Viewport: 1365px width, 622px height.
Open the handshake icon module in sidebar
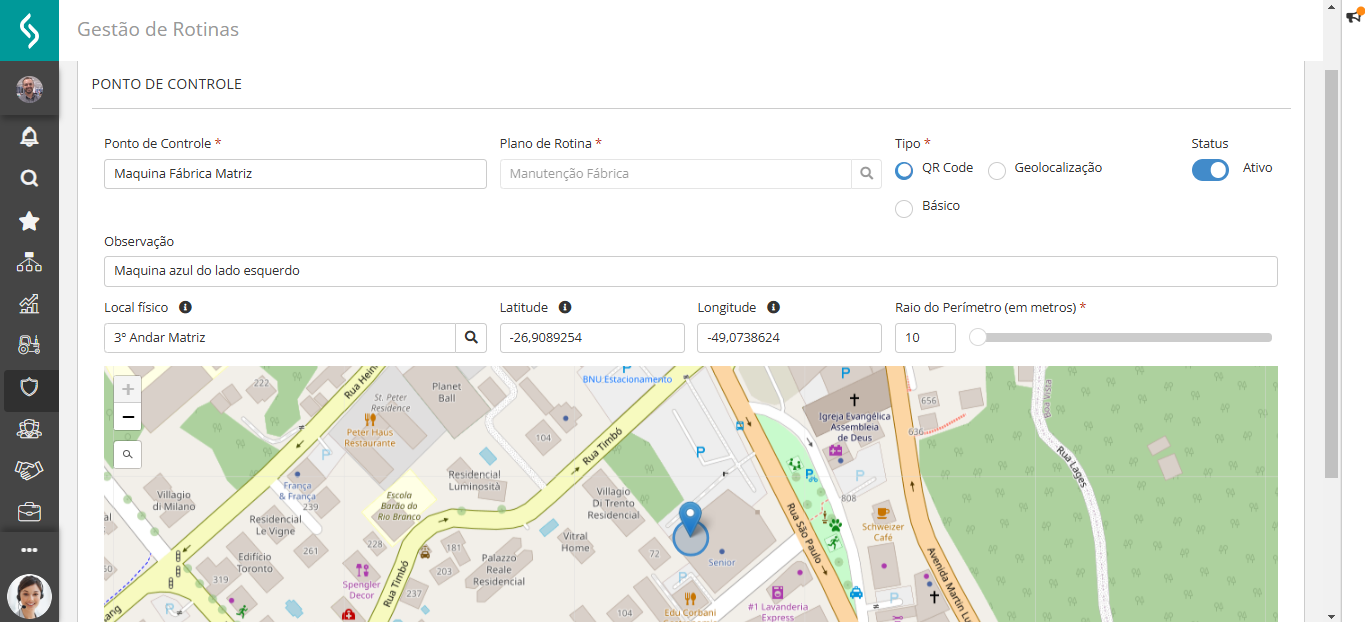coord(29,470)
